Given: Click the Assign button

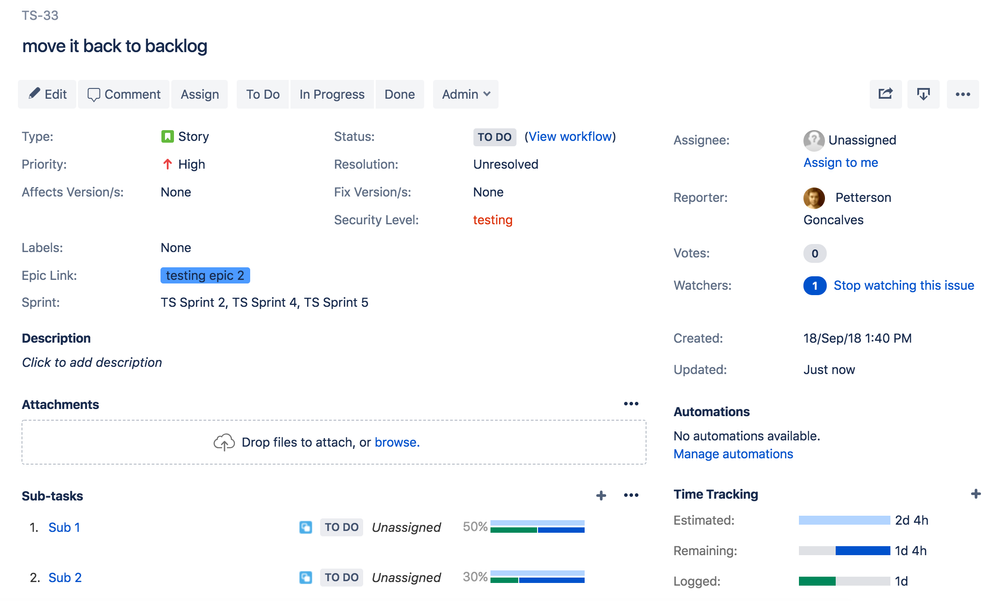Looking at the screenshot, I should 200,94.
